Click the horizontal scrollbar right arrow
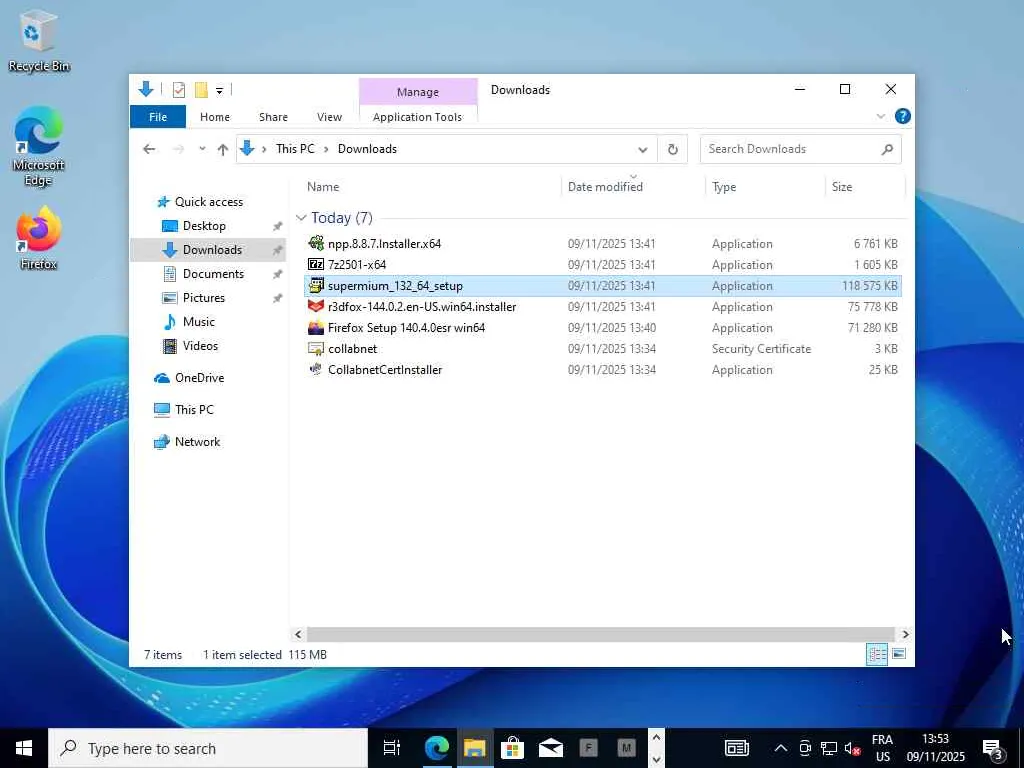Image resolution: width=1024 pixels, height=768 pixels. 905,634
